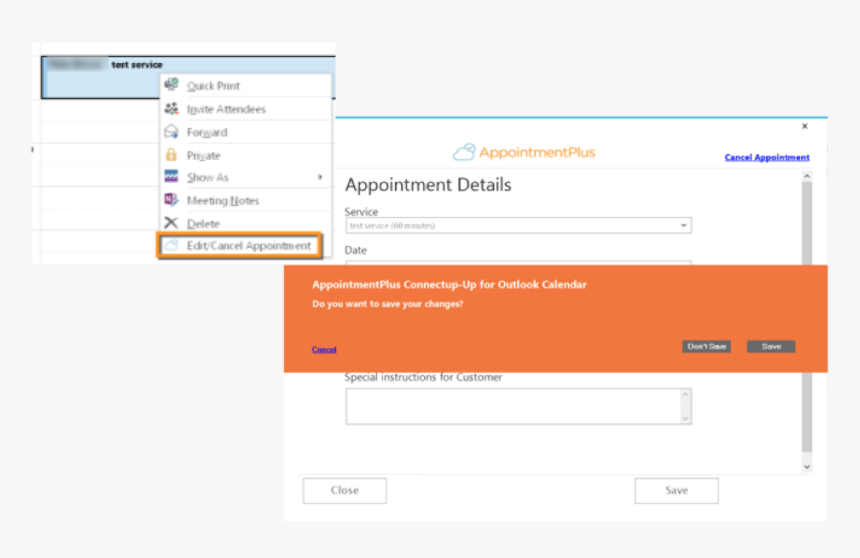This screenshot has height=558, width=860.
Task: Click the Delete X icon
Action: [171, 223]
